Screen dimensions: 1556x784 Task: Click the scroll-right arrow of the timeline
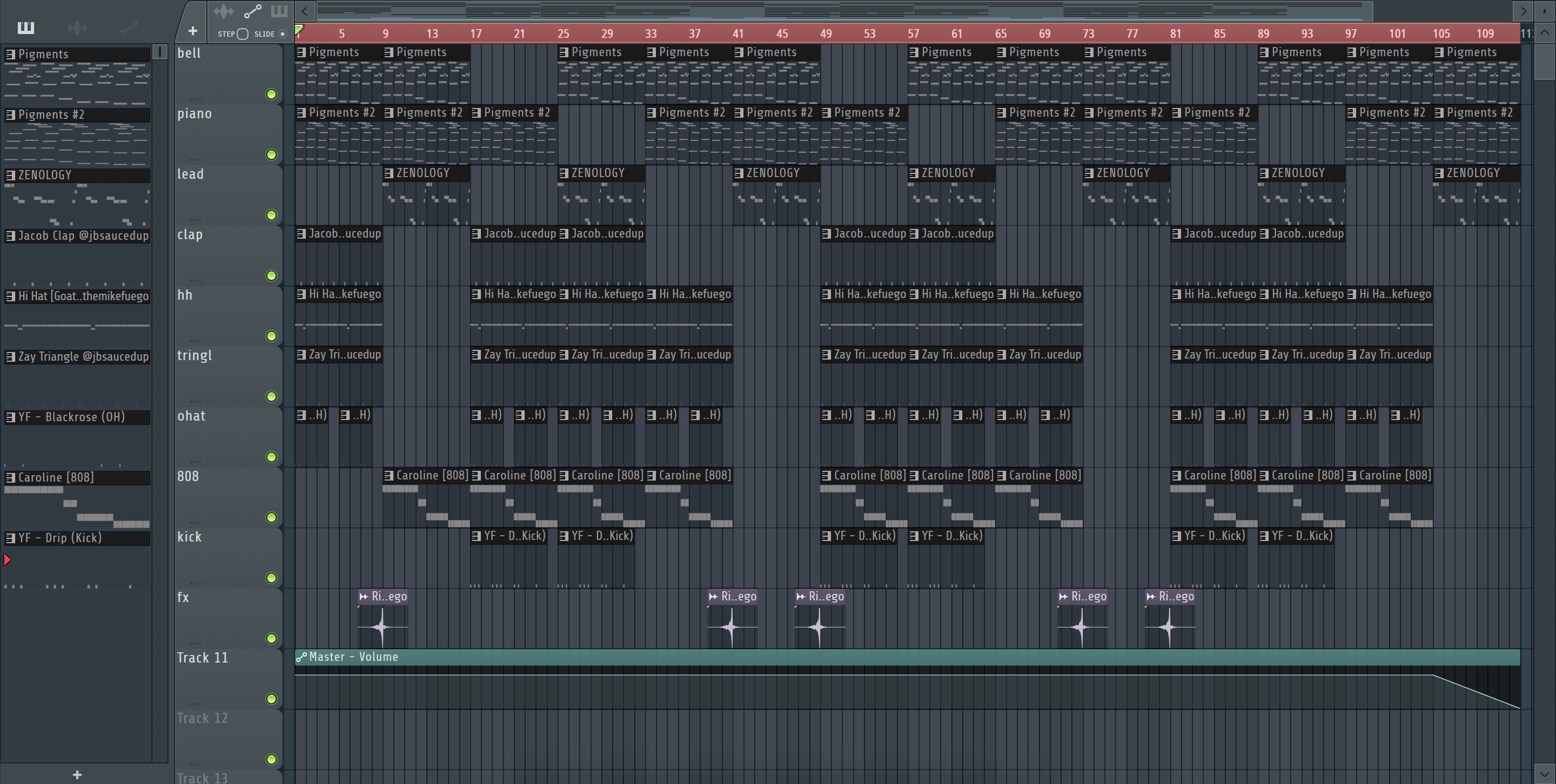click(1523, 11)
